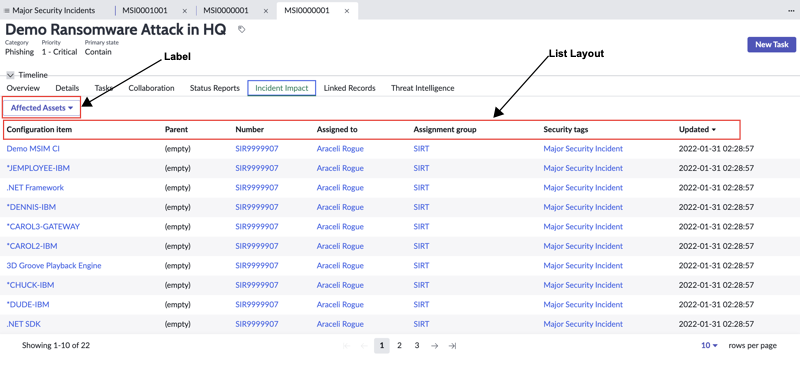The height and width of the screenshot is (388, 800).
Task: Collapse the Timeline section chevron
Action: tap(10, 75)
